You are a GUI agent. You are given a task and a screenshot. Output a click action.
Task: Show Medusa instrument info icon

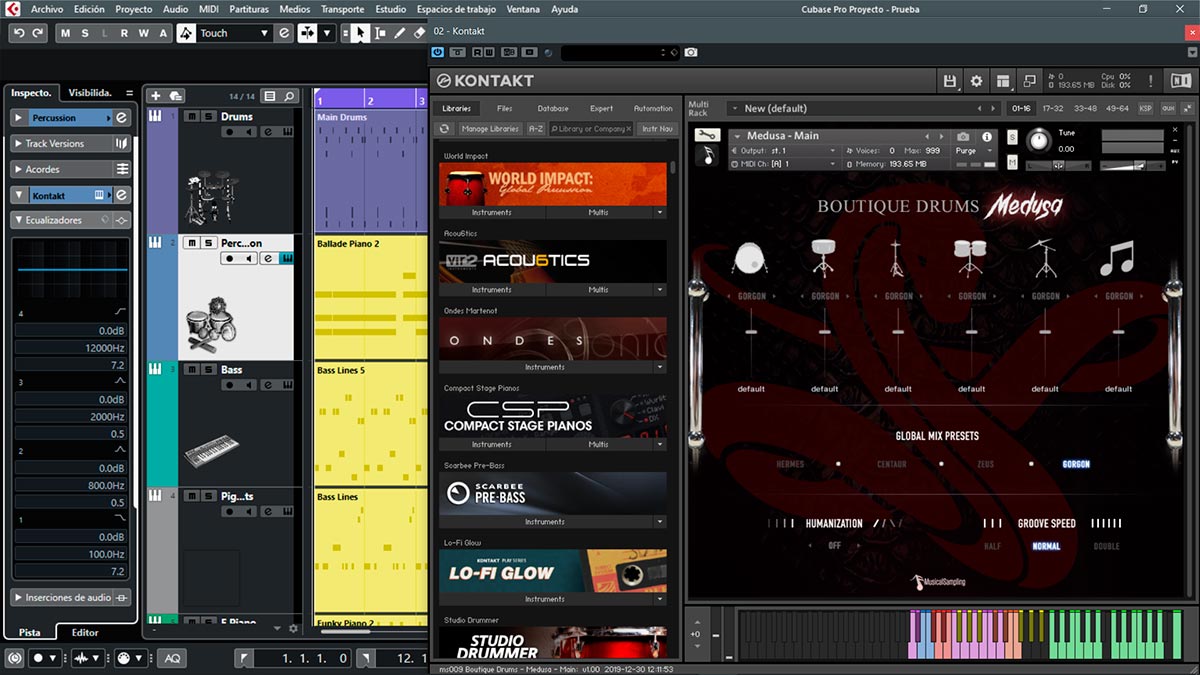click(x=987, y=136)
